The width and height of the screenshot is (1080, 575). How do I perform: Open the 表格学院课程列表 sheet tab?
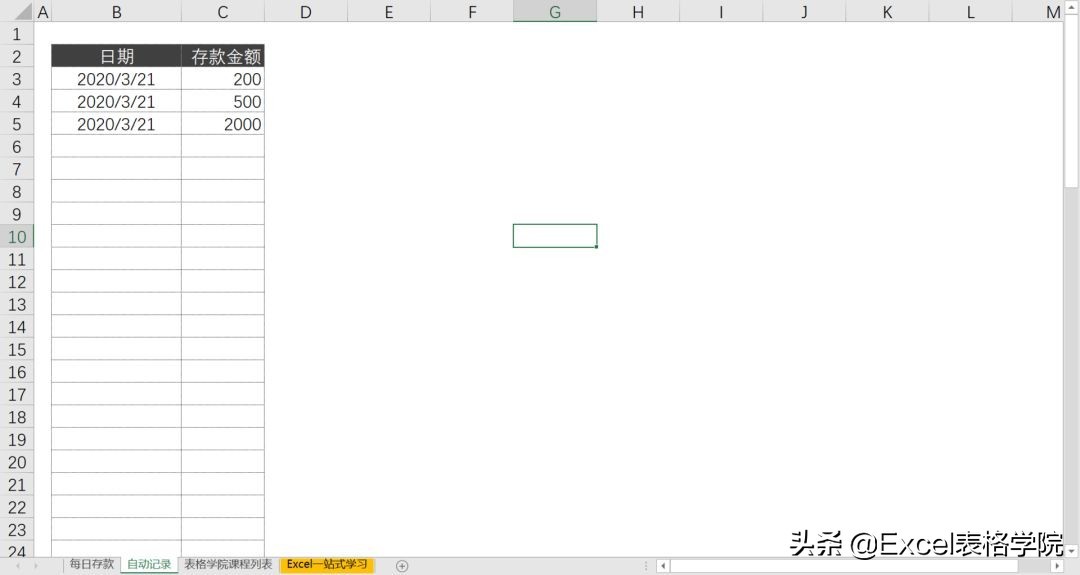(228, 565)
